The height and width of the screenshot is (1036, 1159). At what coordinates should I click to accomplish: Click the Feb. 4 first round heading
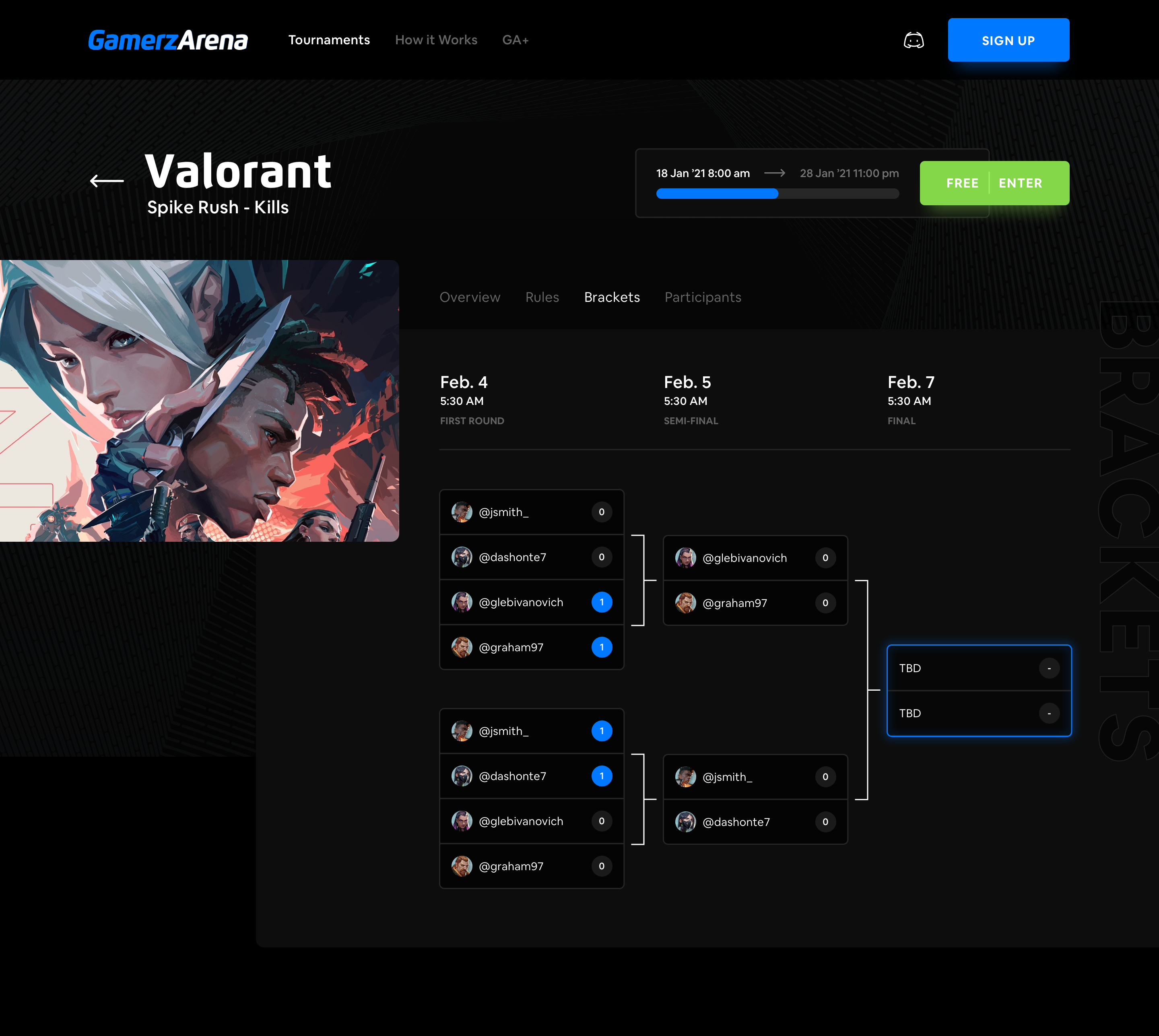point(464,382)
